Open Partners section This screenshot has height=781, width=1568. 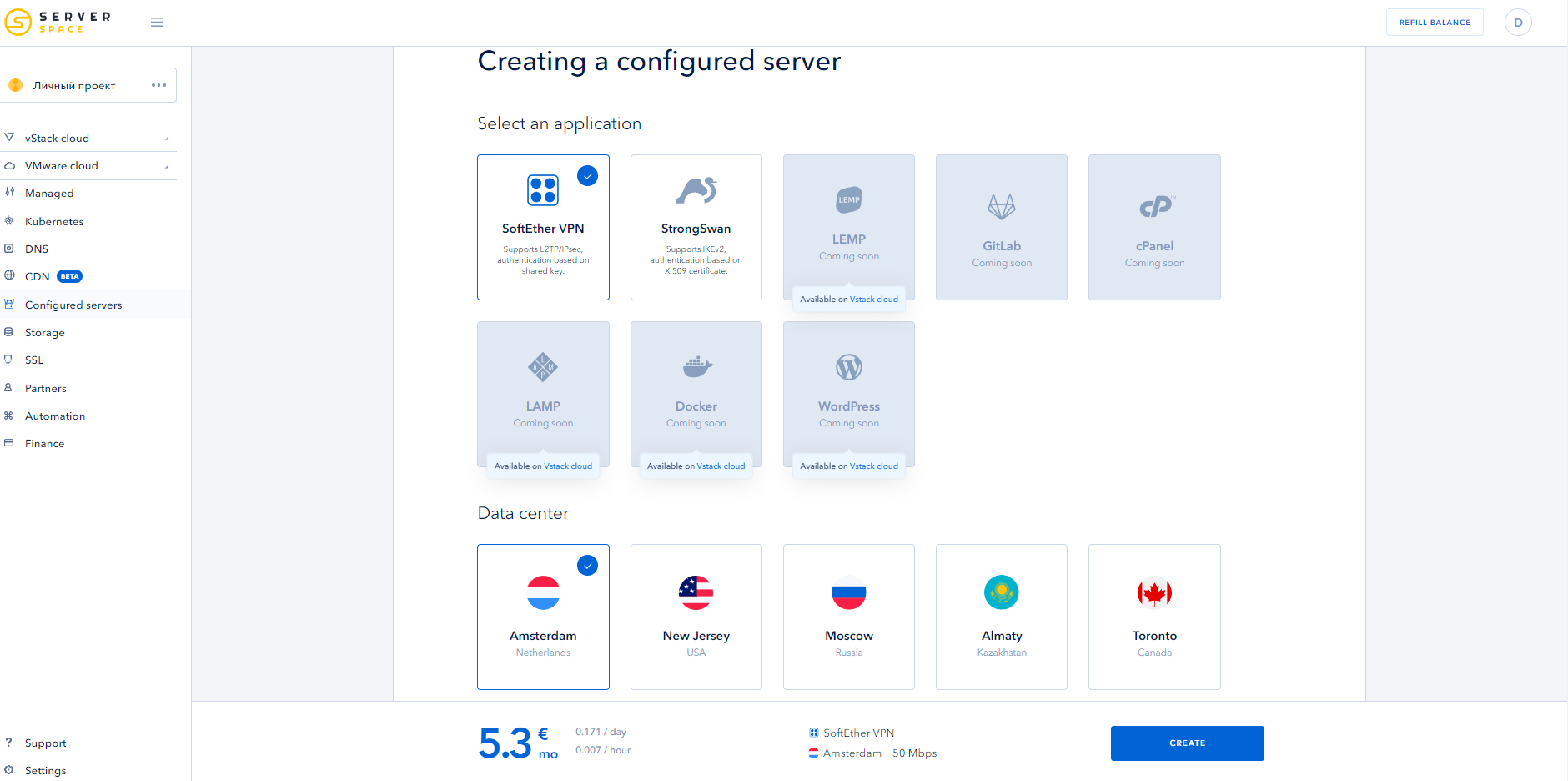coord(46,388)
